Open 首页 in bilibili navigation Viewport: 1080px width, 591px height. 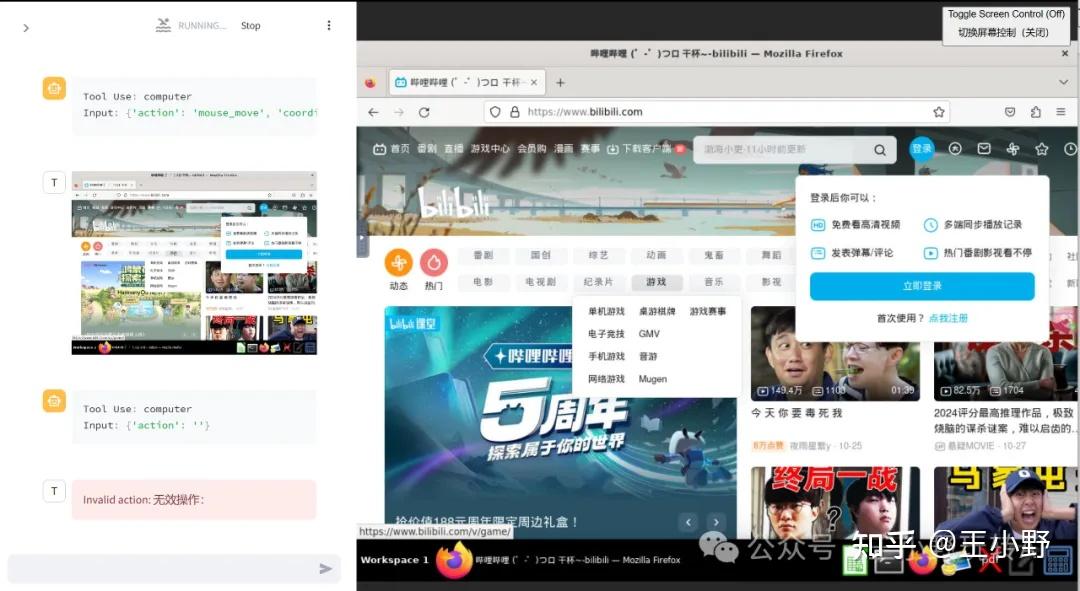[x=391, y=149]
